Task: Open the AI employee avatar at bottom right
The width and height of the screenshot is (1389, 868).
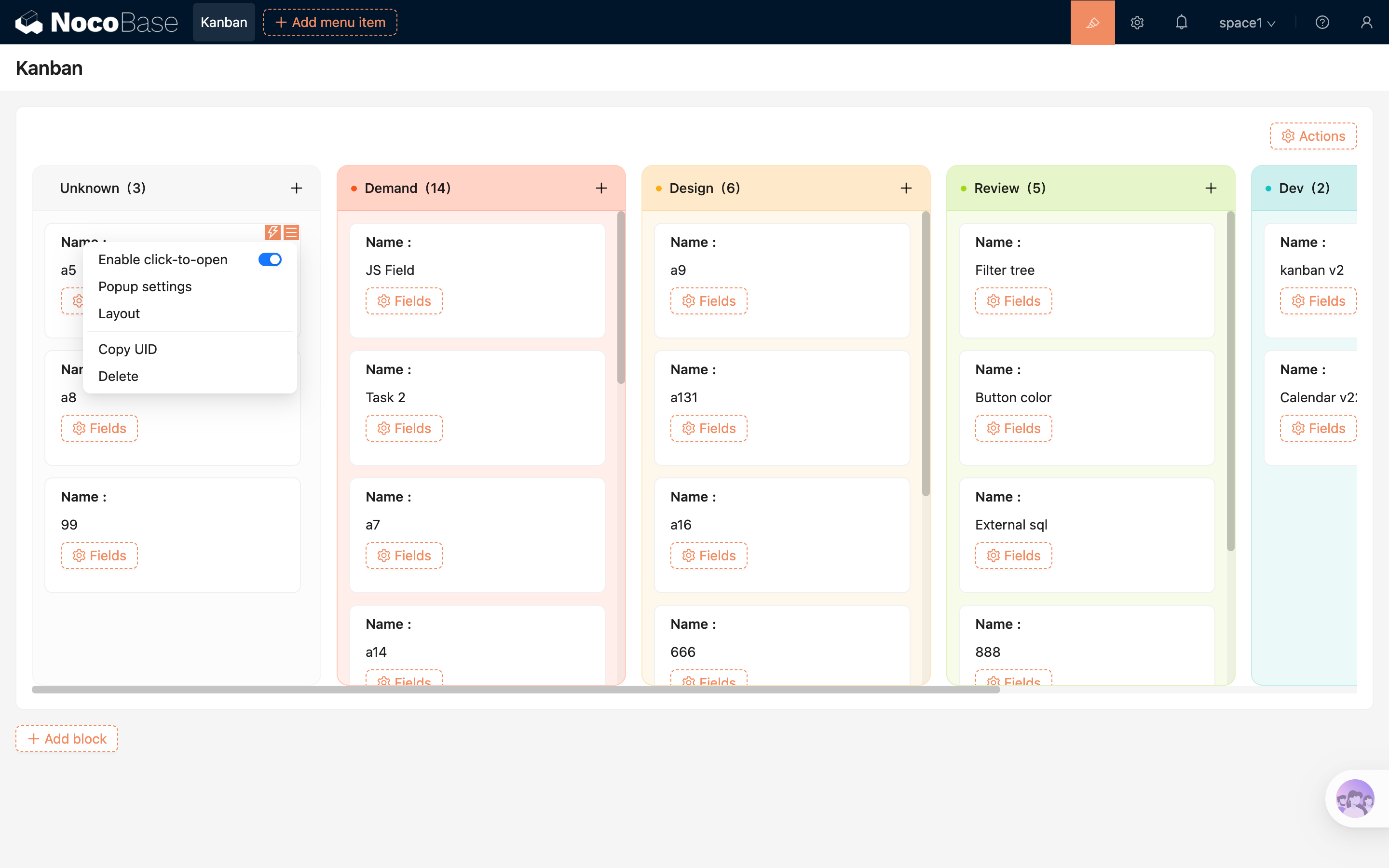Action: [1355, 798]
